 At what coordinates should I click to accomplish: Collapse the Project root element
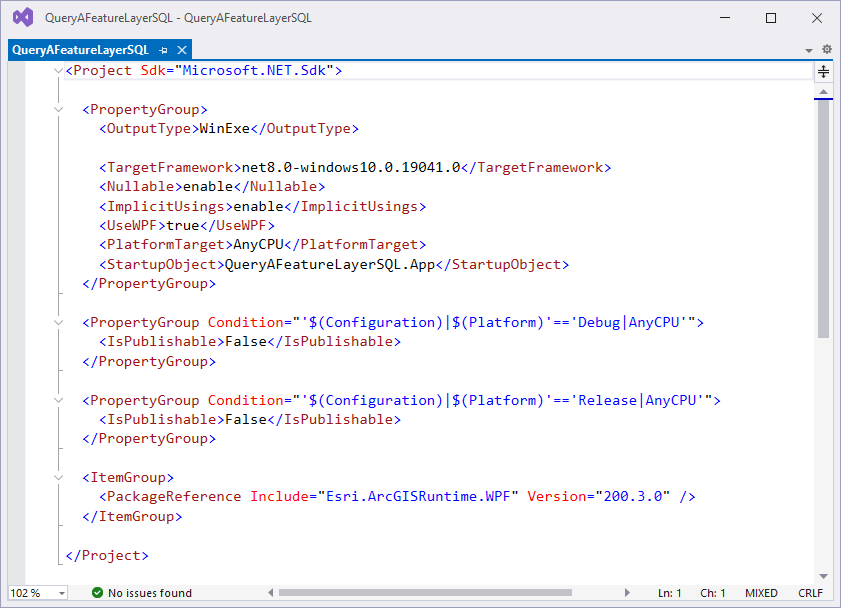(x=58, y=70)
